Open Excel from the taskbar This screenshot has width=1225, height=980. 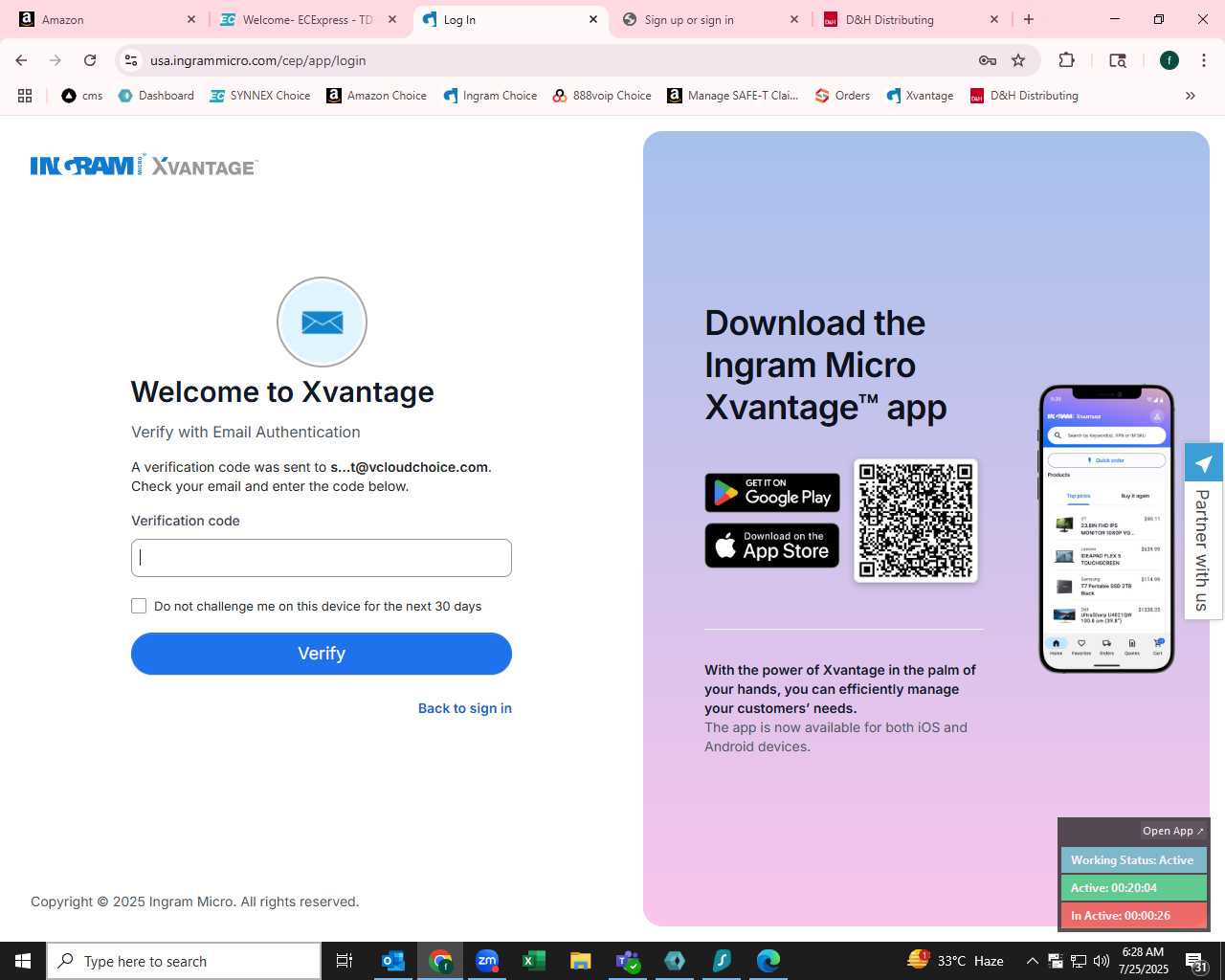(534, 961)
